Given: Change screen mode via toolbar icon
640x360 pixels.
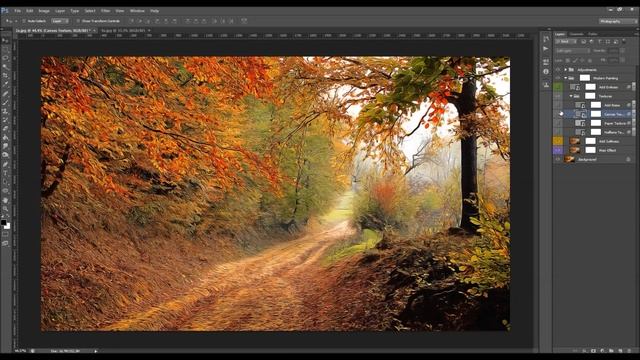Looking at the screenshot, I should point(5,243).
